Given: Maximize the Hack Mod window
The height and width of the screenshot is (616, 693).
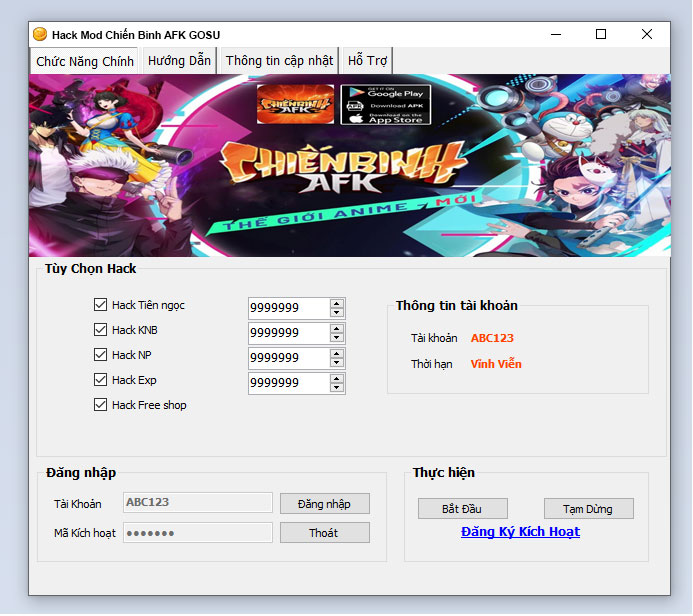Looking at the screenshot, I should coord(601,34).
